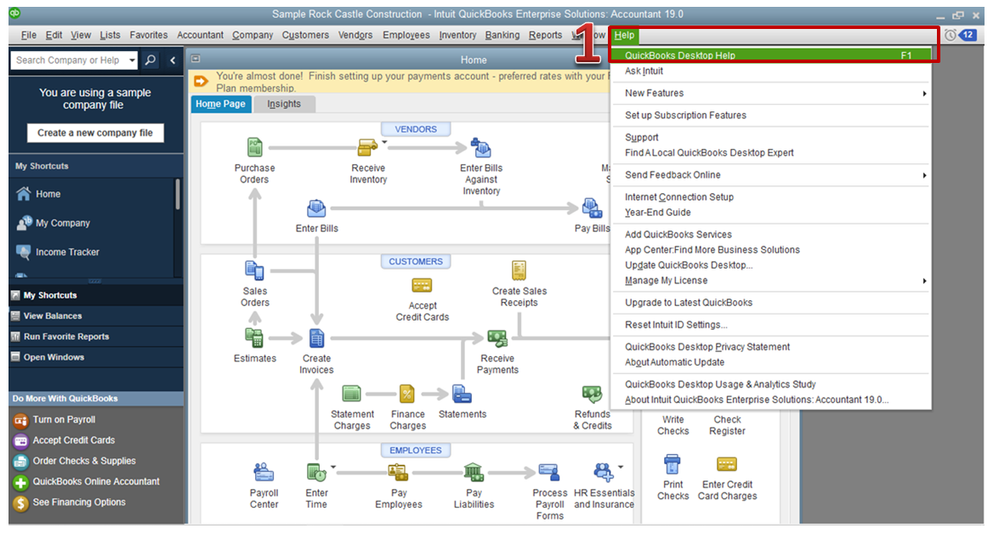This screenshot has height=534, width=999.
Task: Click See Financing Options link
Action: click(79, 502)
